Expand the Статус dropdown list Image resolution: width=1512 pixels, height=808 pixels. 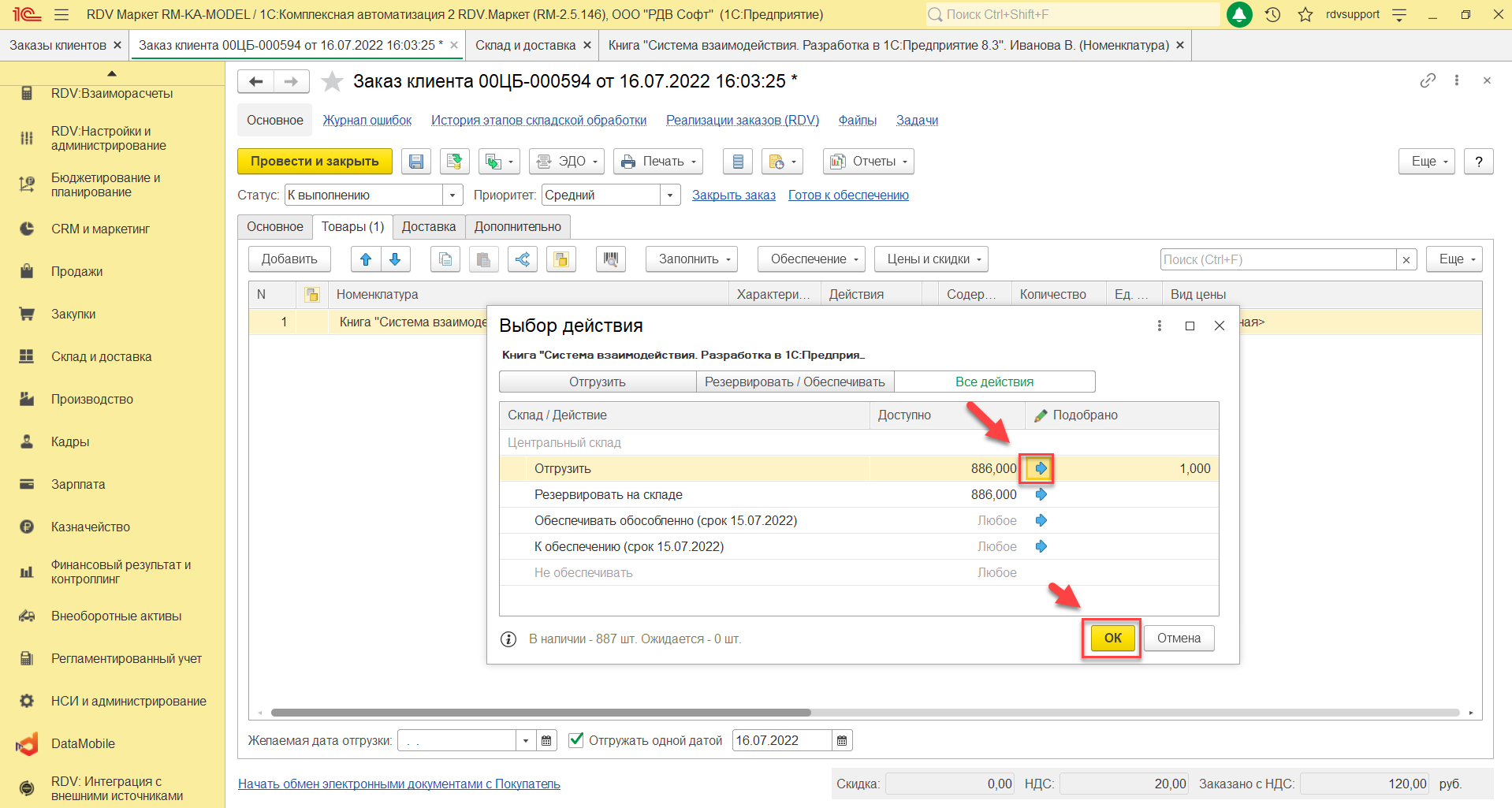[x=452, y=195]
